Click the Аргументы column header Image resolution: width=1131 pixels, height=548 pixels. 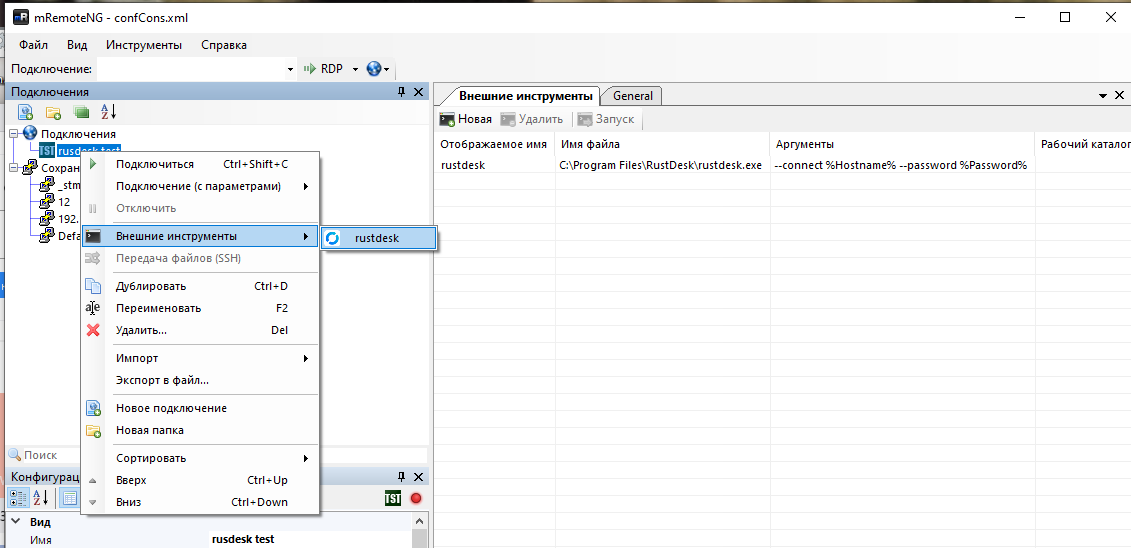[902, 145]
